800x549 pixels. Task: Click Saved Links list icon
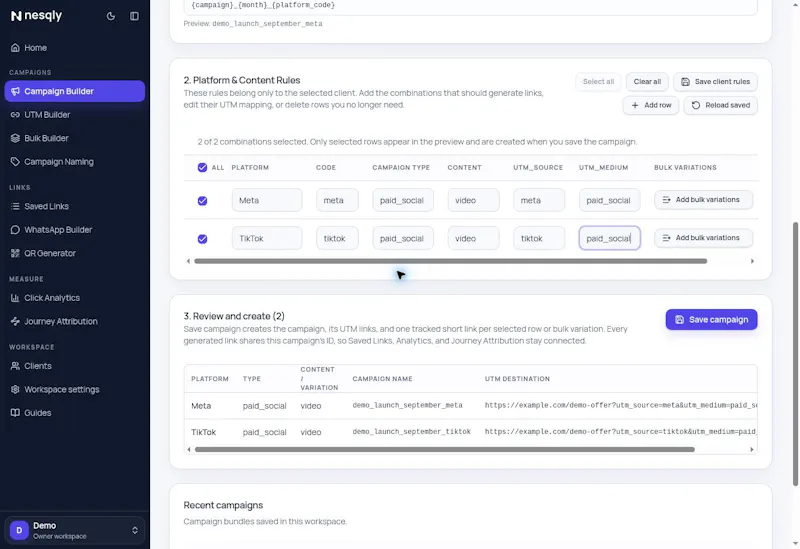pos(15,206)
